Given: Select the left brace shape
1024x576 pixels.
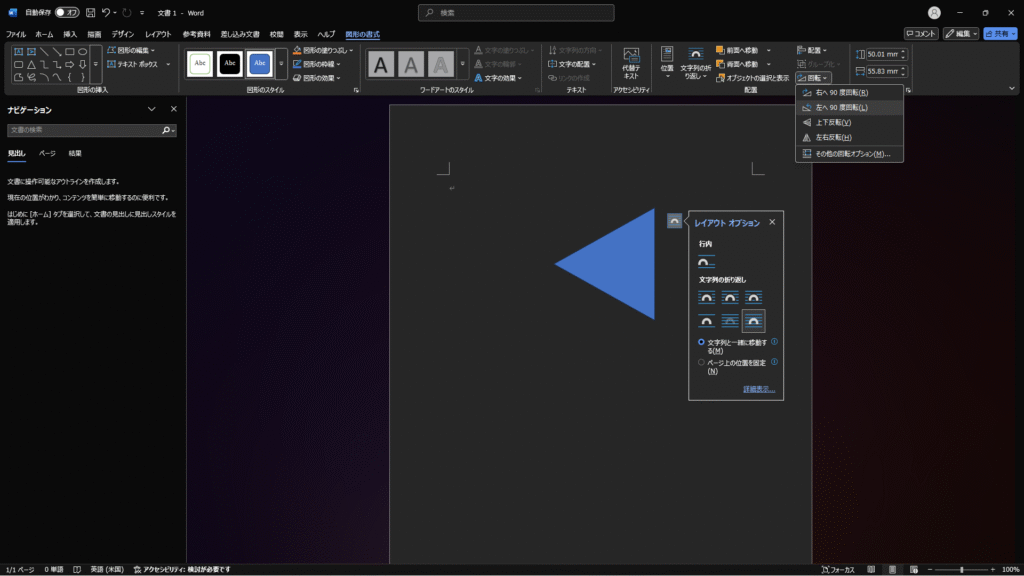Looking at the screenshot, I should (x=70, y=78).
